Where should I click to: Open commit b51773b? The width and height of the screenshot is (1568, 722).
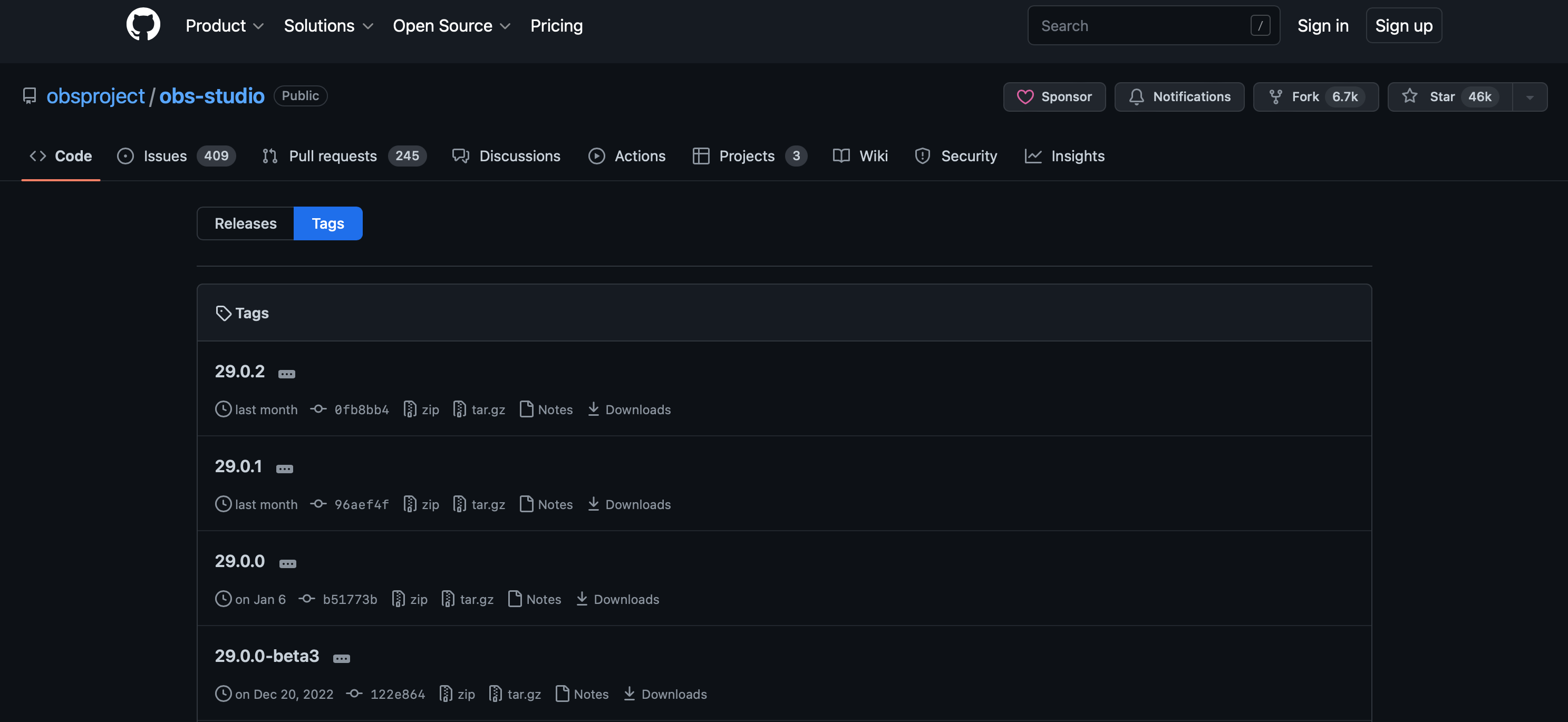click(x=350, y=599)
